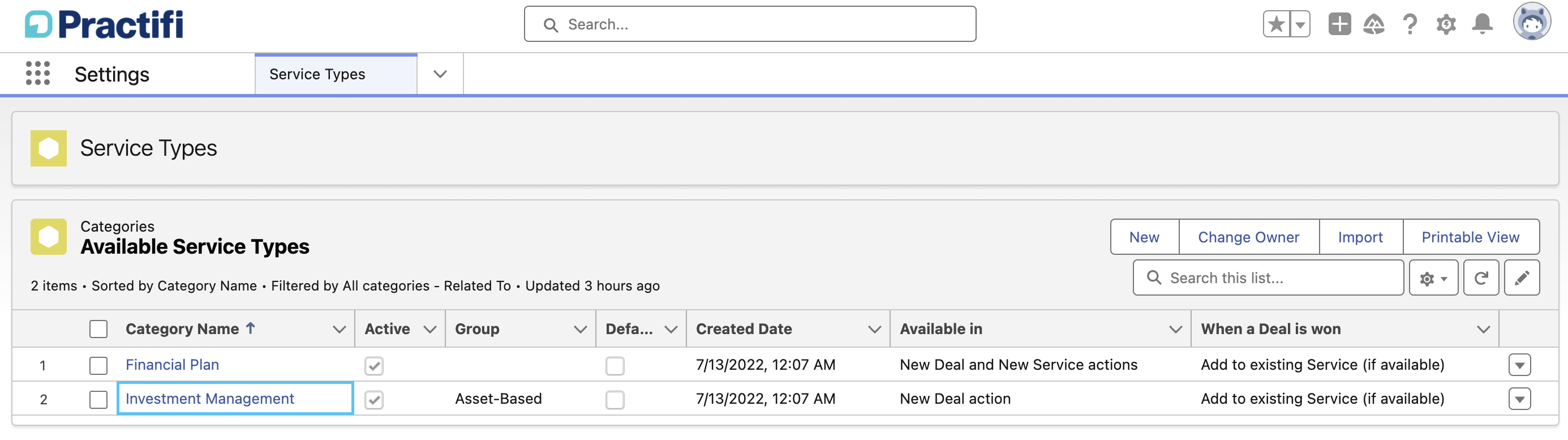Open the Available in column menu chevron
1568x440 pixels.
pos(1175,330)
